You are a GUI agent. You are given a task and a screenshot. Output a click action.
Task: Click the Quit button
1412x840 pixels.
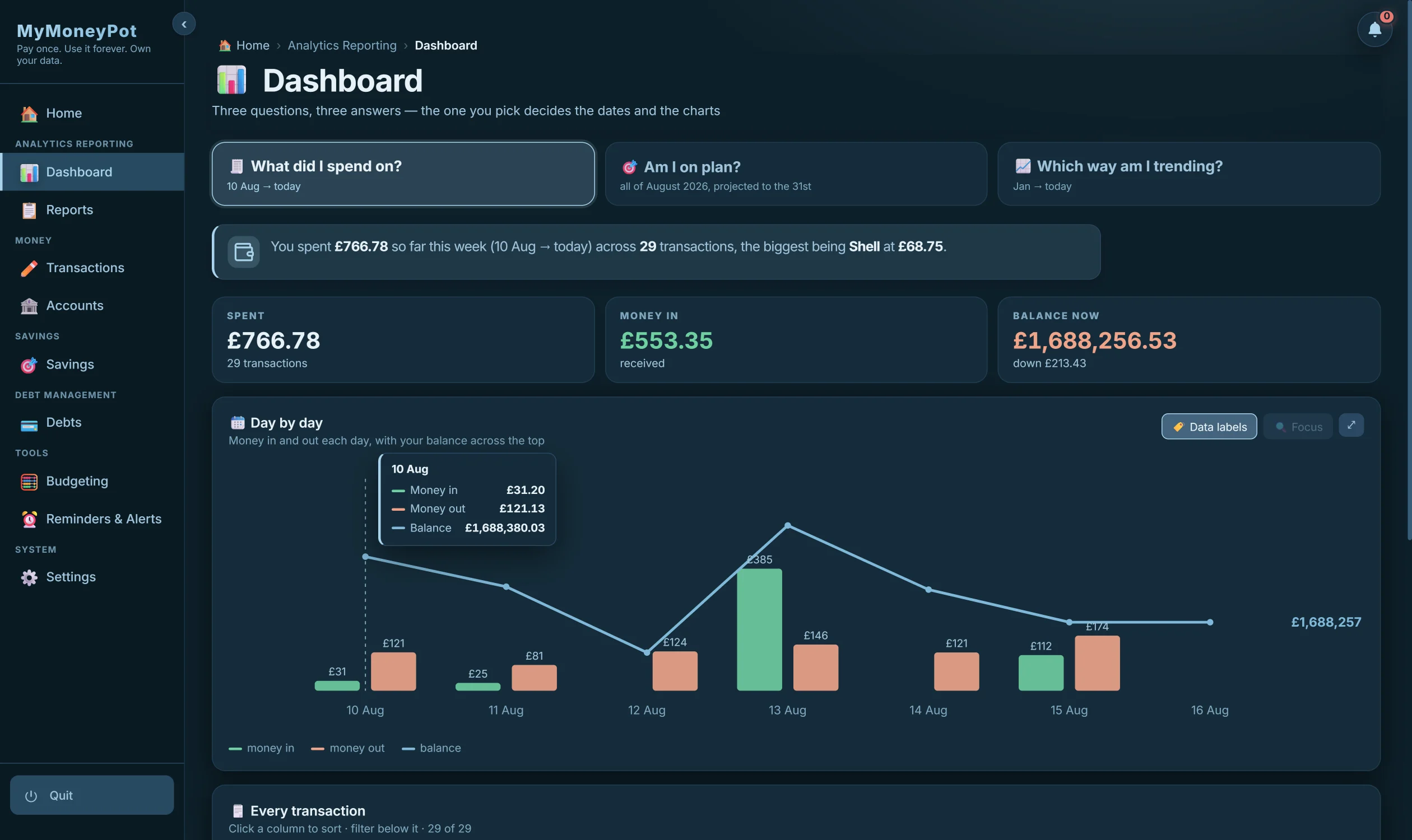click(92, 795)
